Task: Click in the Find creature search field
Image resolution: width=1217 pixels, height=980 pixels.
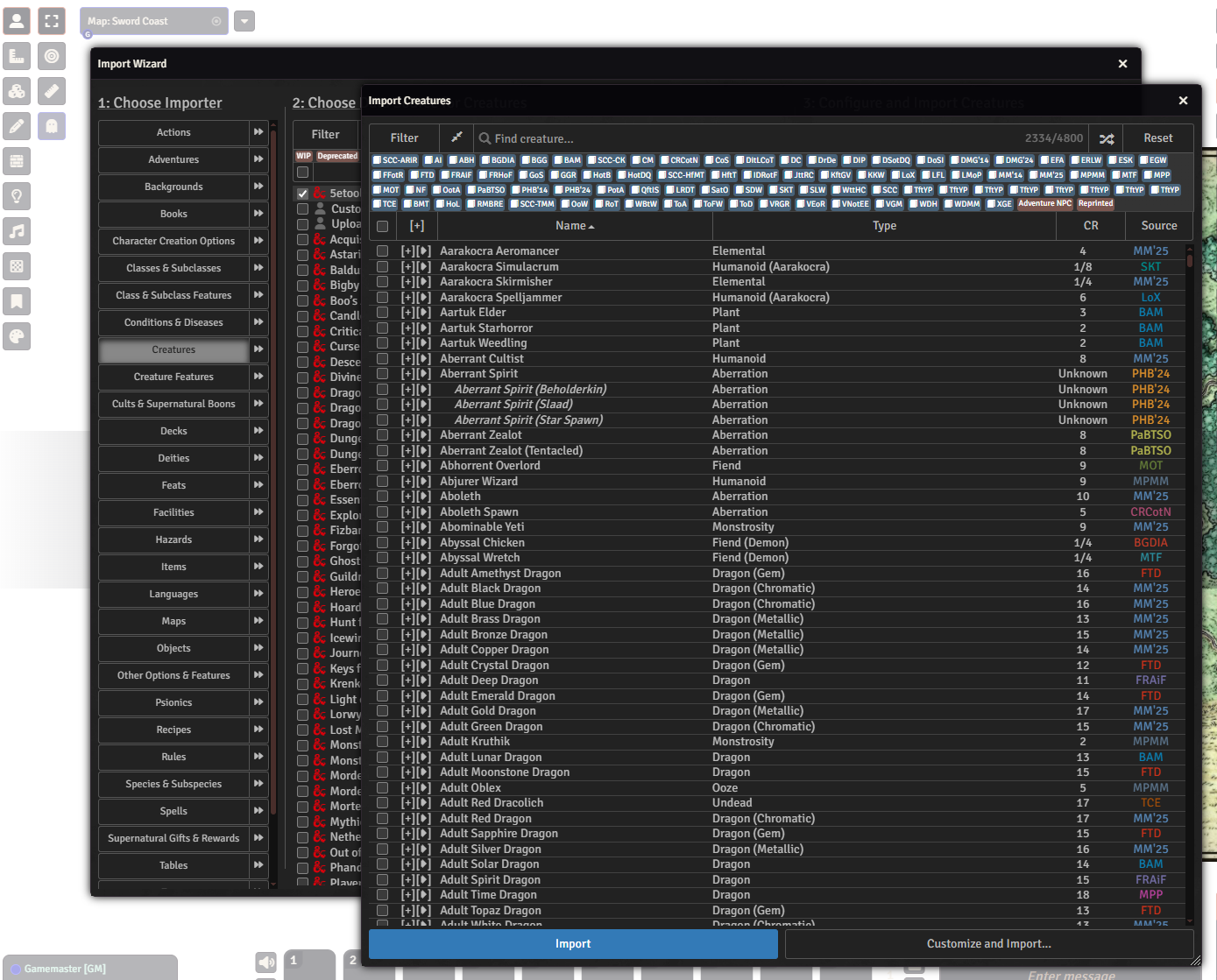Action: [745, 138]
